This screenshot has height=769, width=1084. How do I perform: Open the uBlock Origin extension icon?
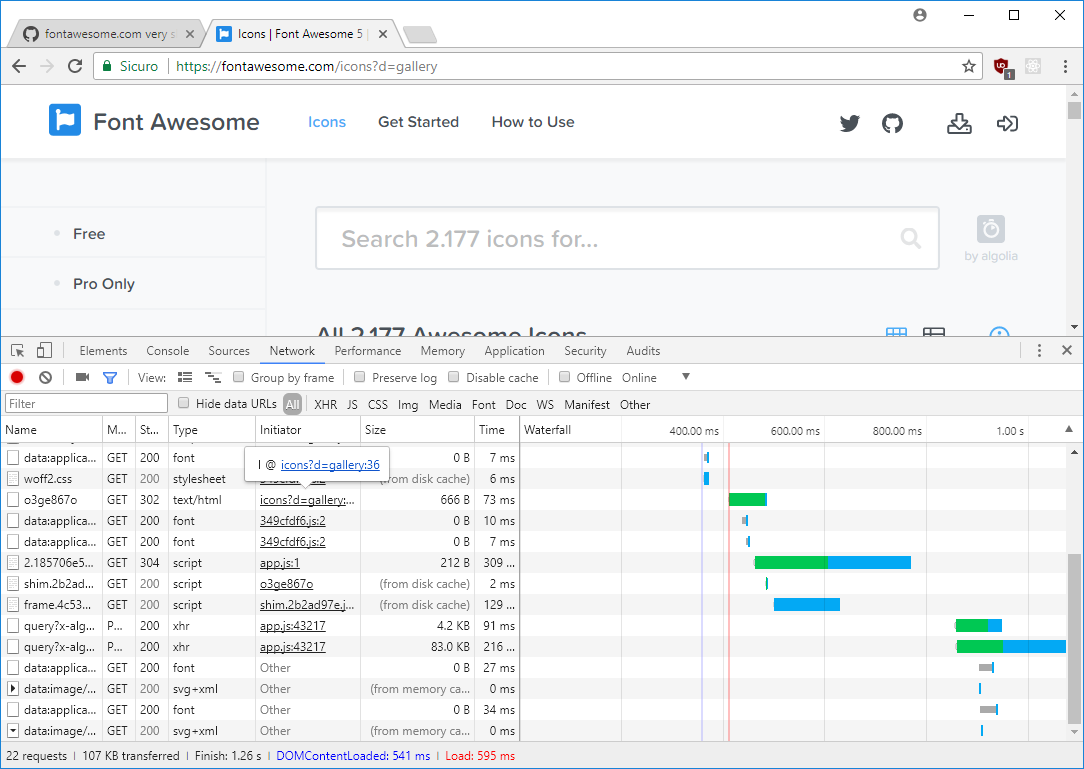[1002, 67]
